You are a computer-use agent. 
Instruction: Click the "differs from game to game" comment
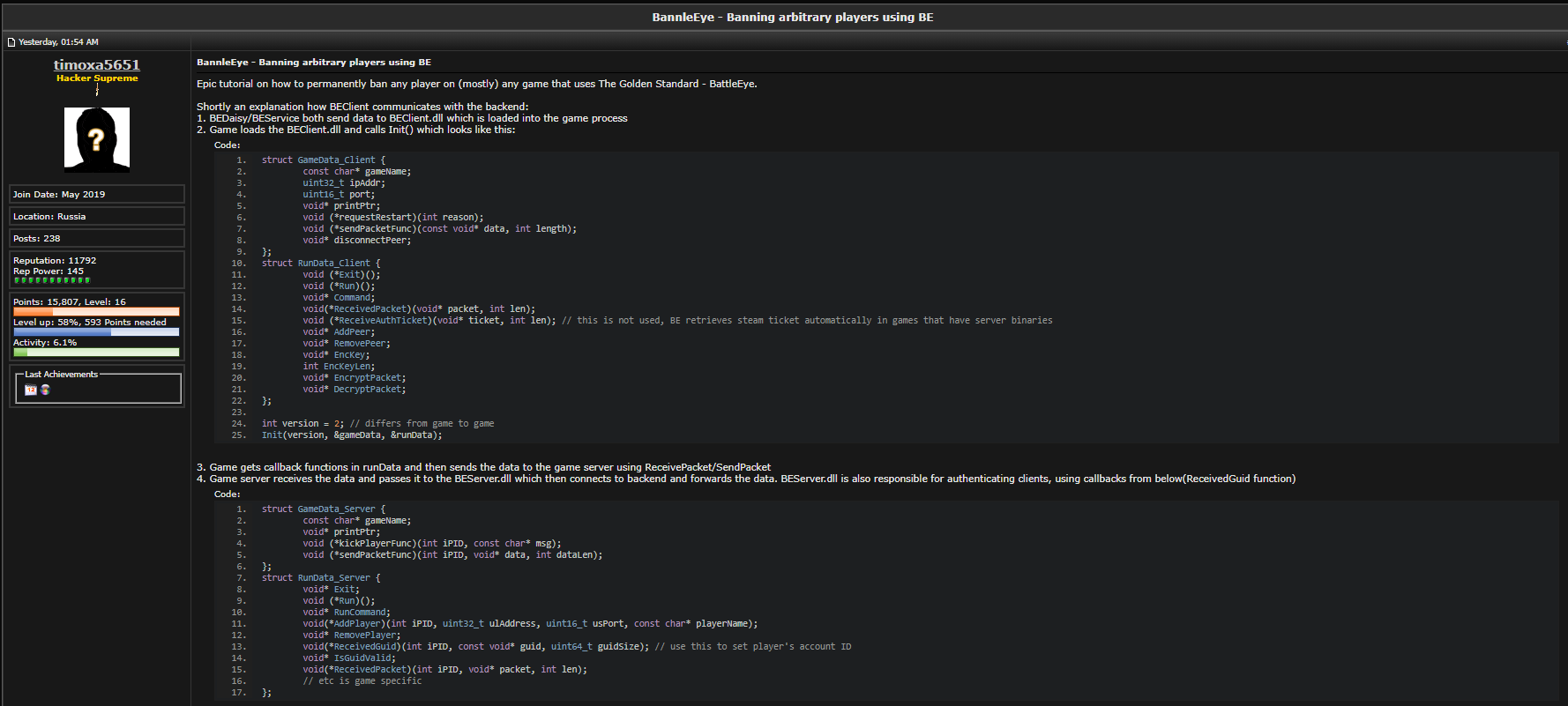[x=422, y=424]
